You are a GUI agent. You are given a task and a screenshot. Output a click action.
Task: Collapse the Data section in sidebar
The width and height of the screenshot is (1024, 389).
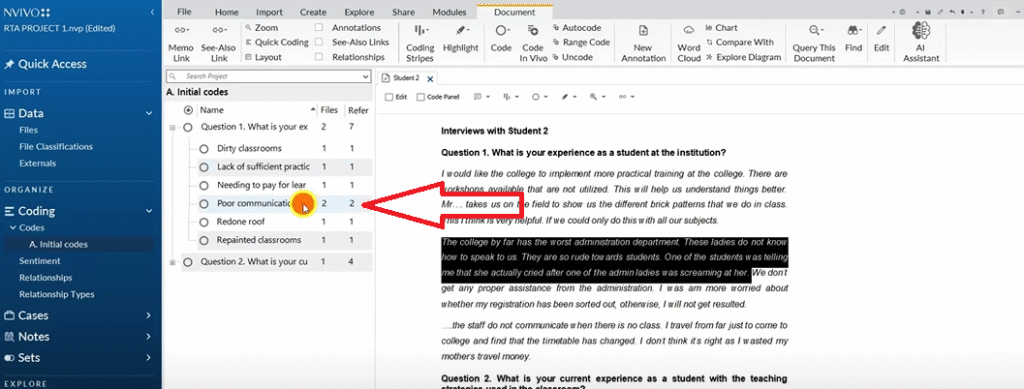coord(150,113)
